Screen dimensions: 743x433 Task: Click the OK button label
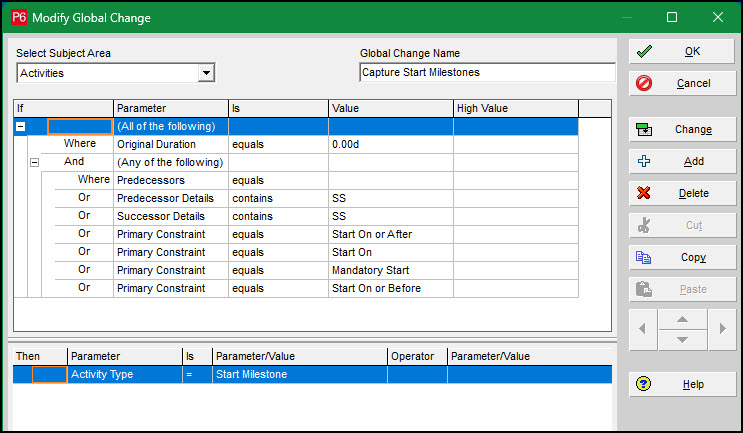[x=692, y=51]
